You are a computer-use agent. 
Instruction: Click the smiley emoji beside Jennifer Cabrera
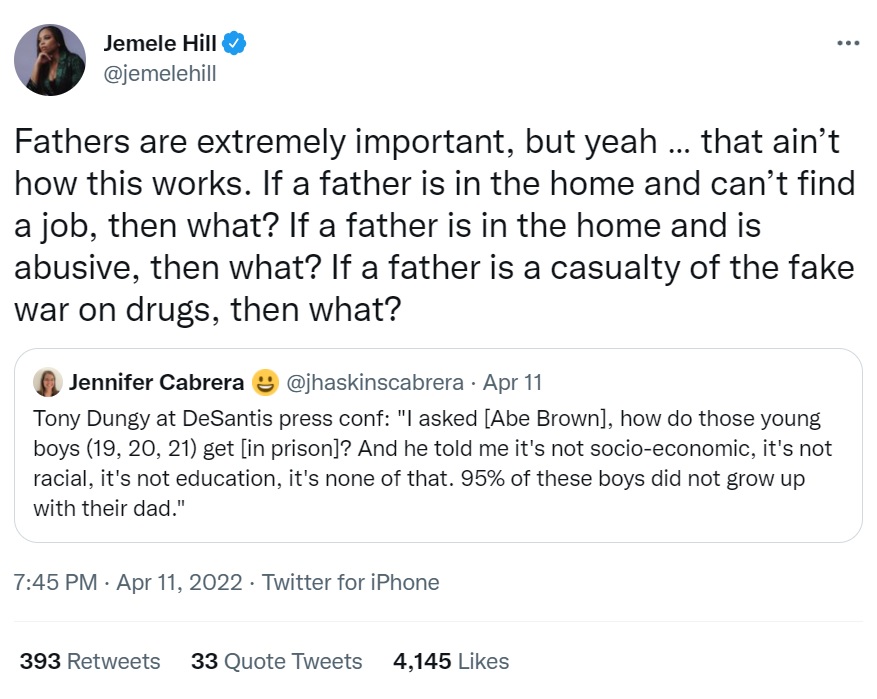pos(265,383)
